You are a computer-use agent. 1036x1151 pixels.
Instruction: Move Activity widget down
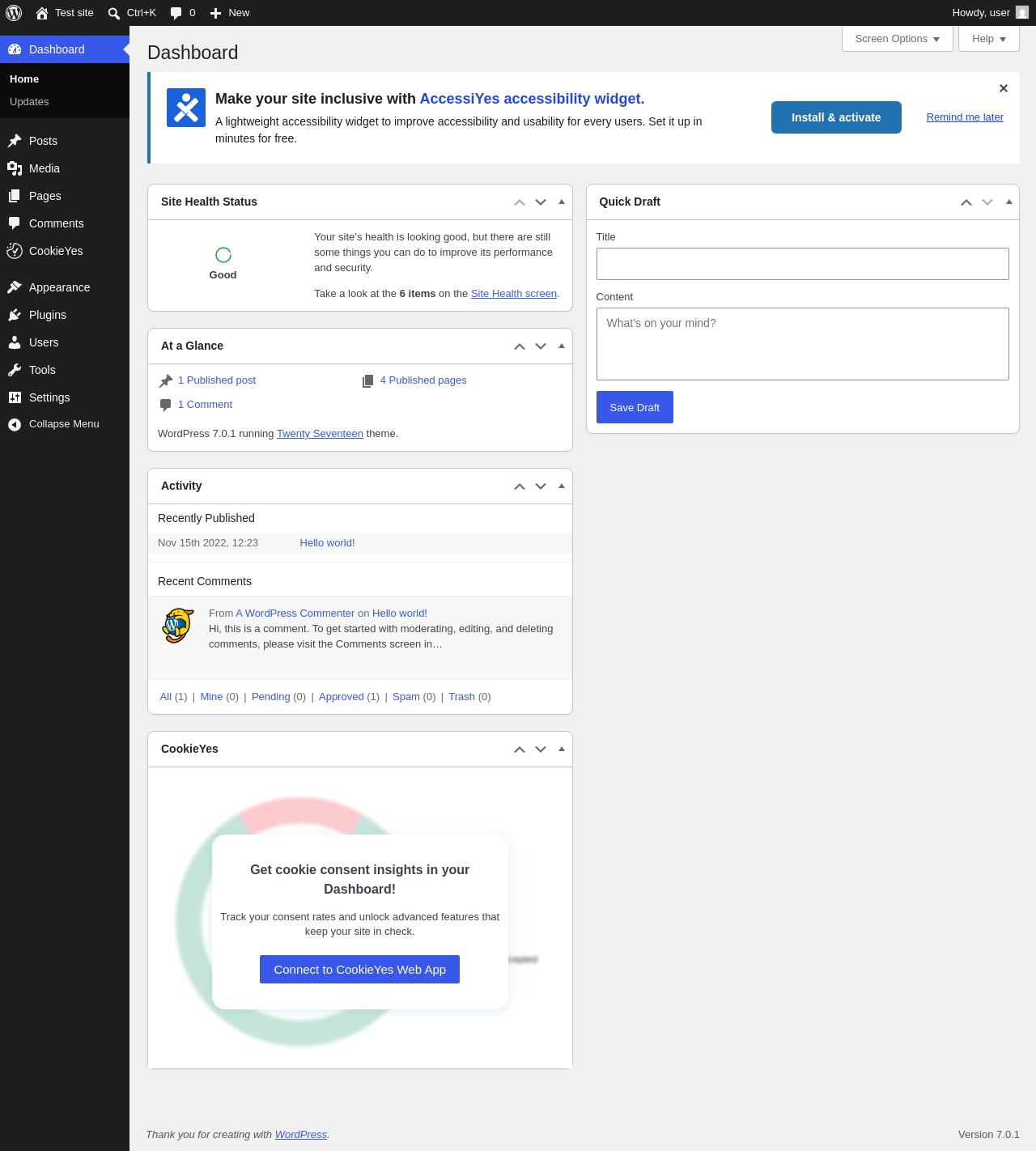[541, 486]
